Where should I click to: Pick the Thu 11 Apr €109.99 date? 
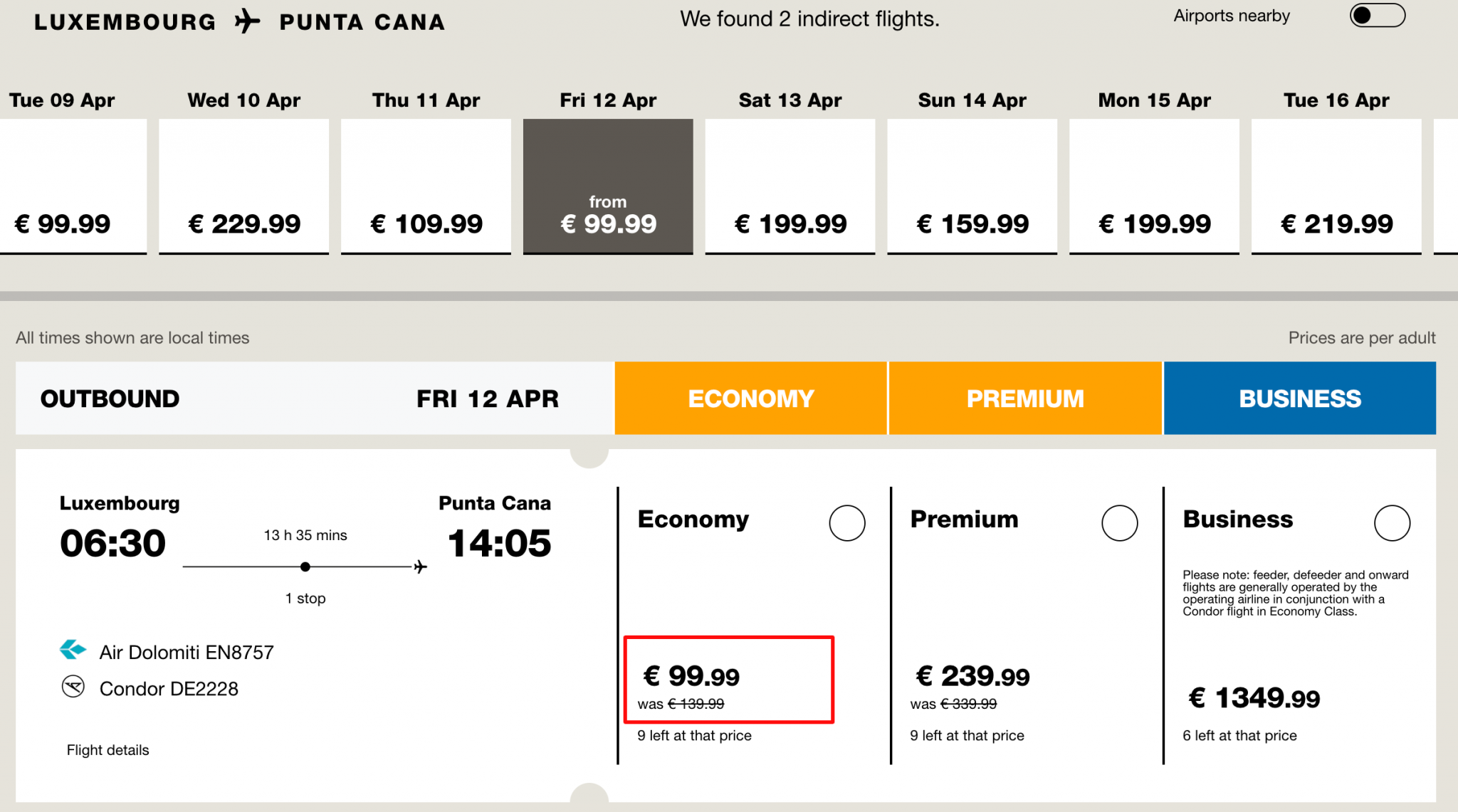pos(426,185)
